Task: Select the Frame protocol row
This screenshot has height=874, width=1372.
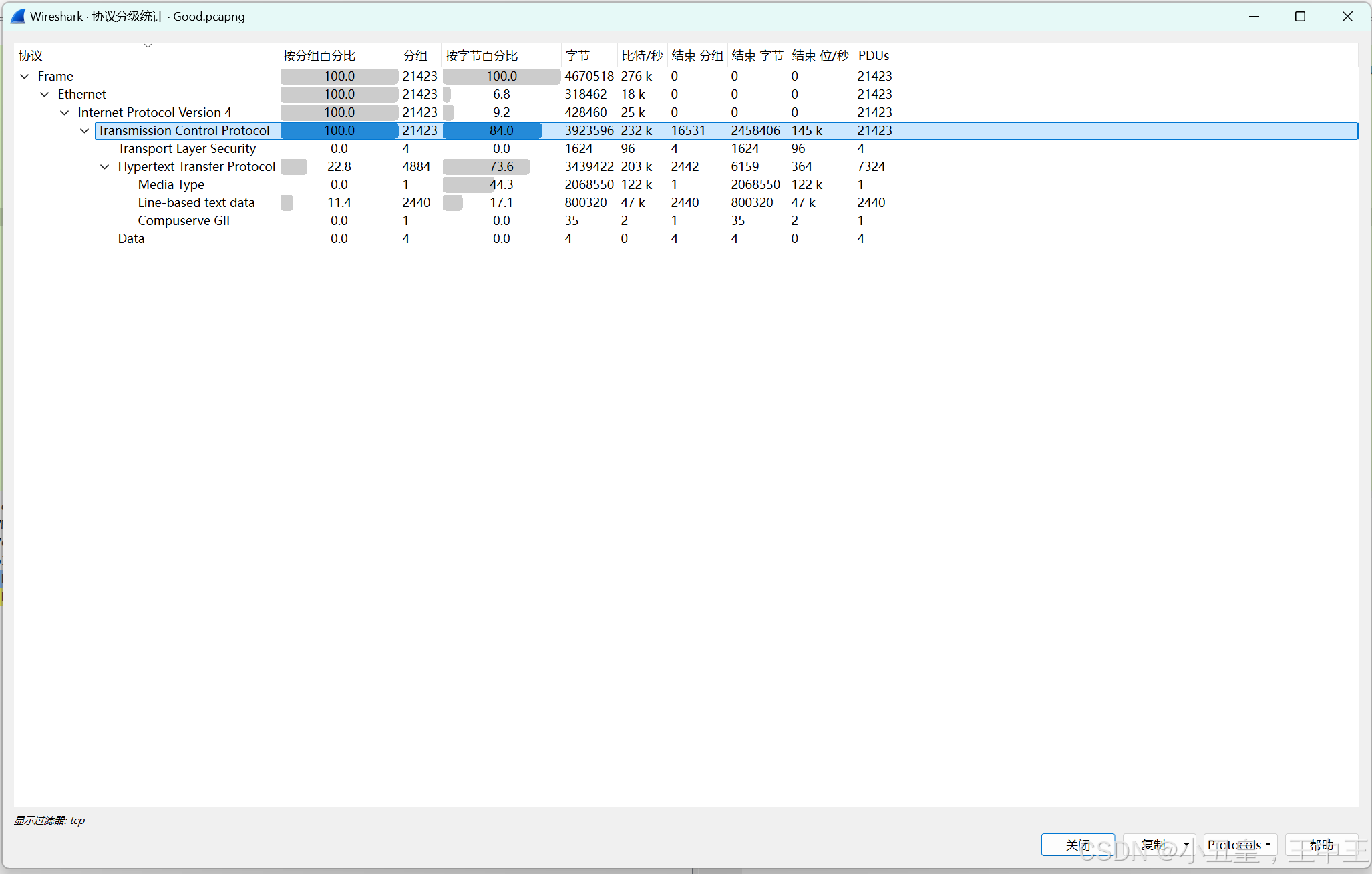Action: [x=686, y=77]
